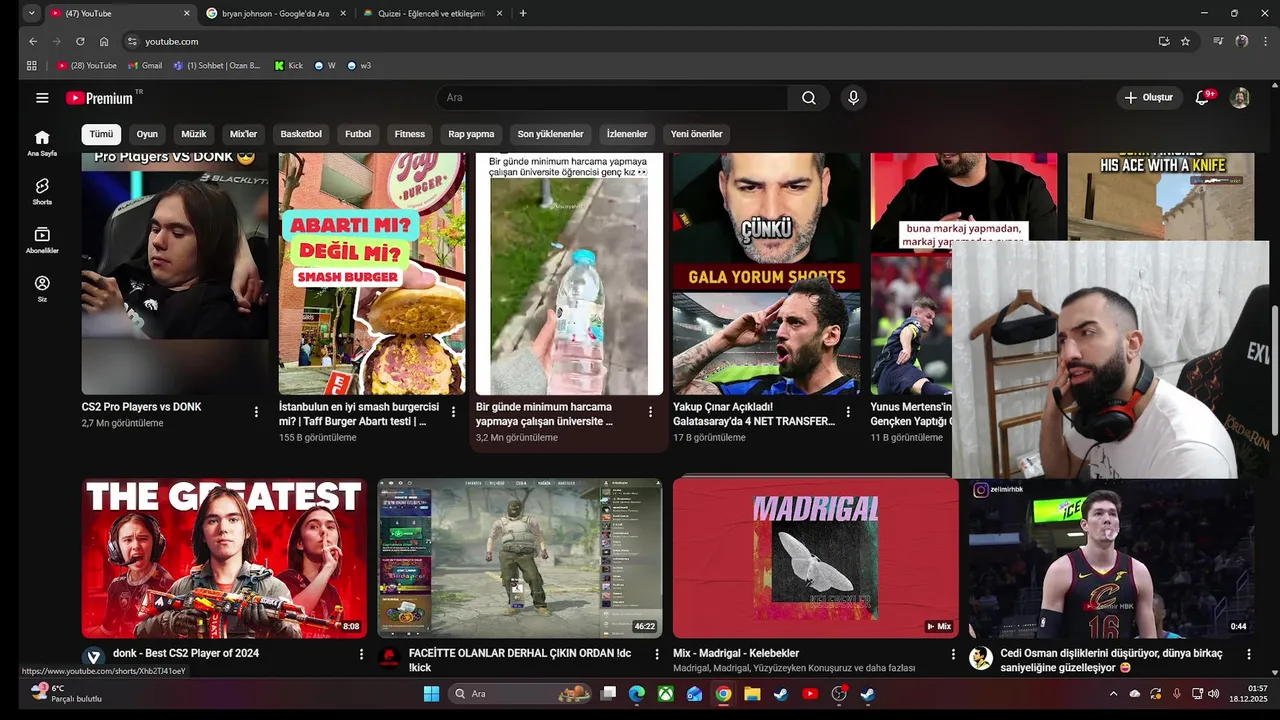
Task: Open options for CS2 Pro Players vs DONK
Action: point(256,412)
